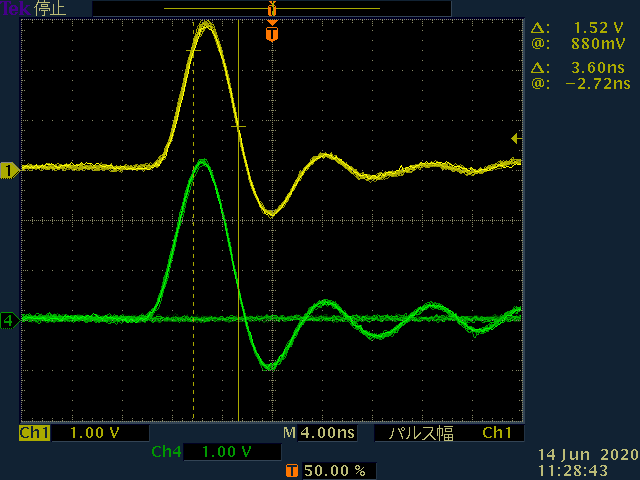
Task: Select the yellow Ch1 channel label
Action: pyautogui.click(x=34, y=433)
